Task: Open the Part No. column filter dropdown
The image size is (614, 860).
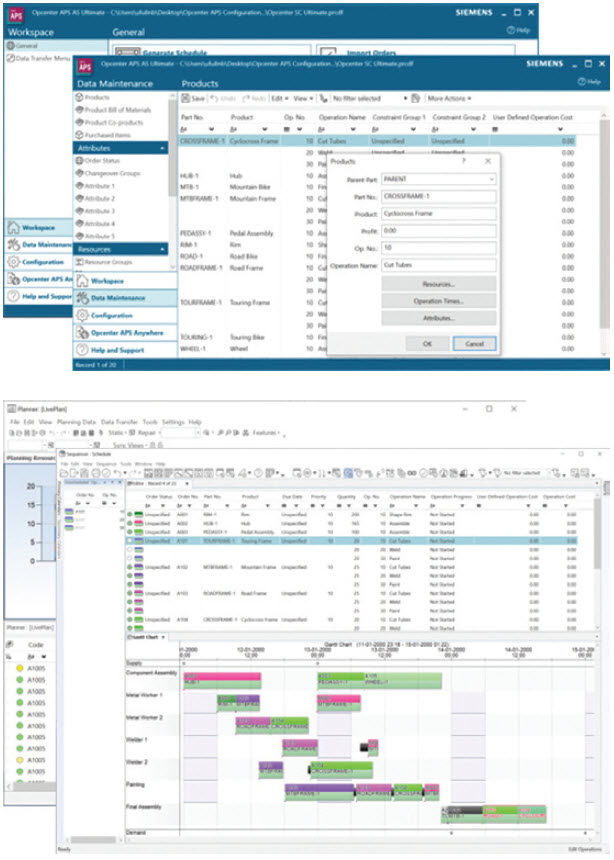Action: tap(211, 129)
